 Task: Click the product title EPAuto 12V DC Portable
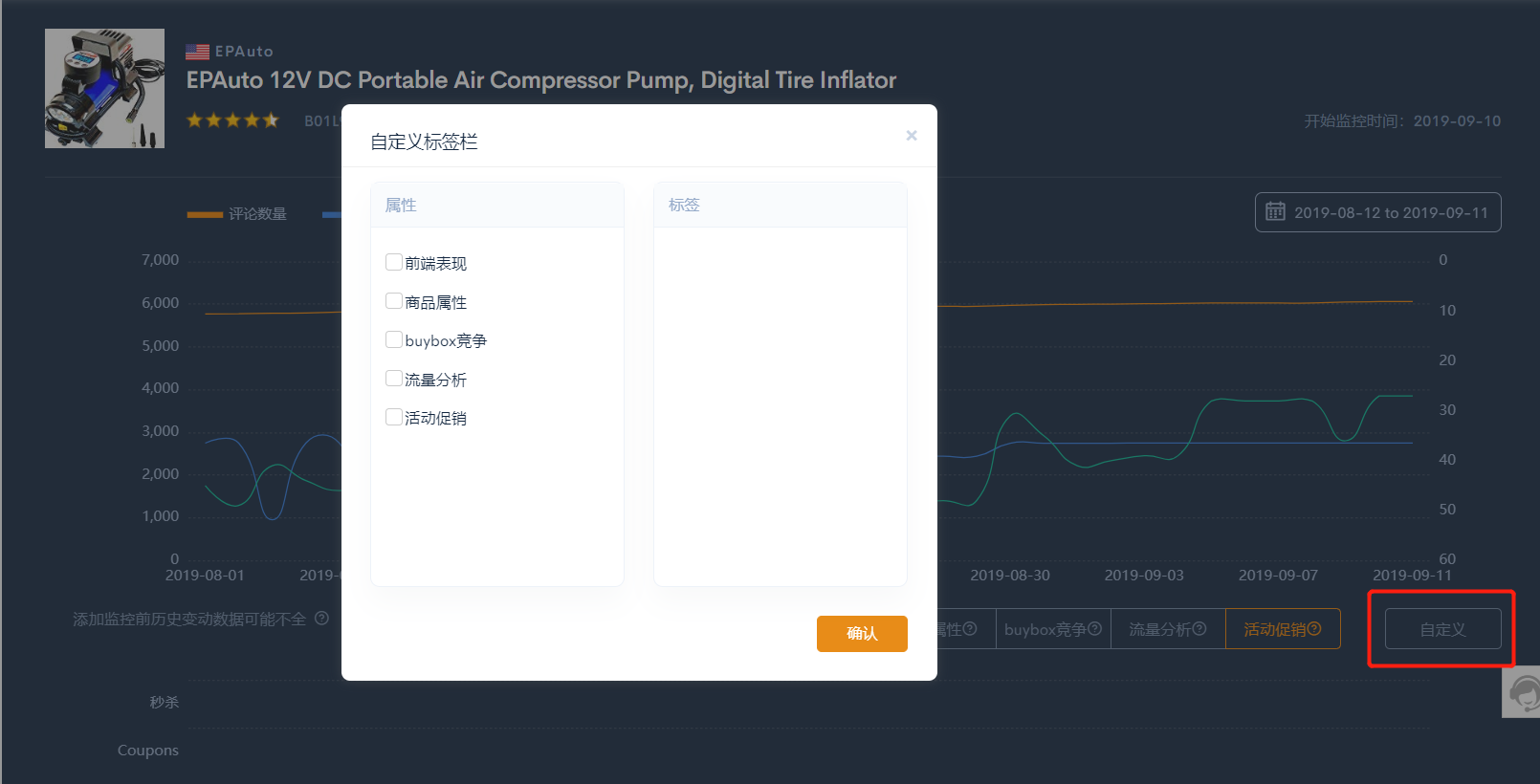click(541, 80)
